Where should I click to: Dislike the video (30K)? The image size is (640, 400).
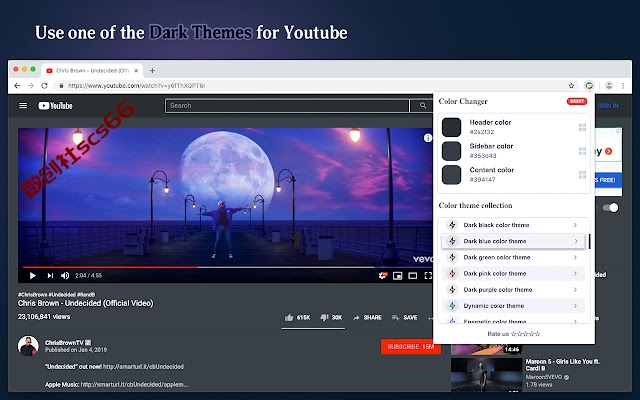point(331,318)
